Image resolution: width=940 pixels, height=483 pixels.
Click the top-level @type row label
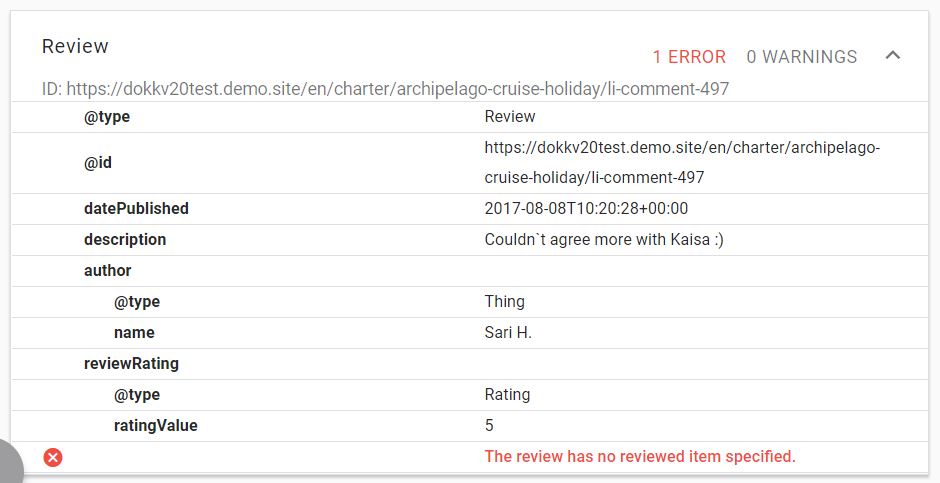point(107,116)
